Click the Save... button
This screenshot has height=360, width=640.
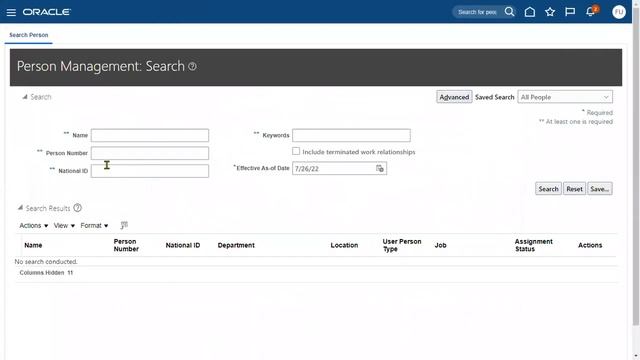click(x=600, y=189)
